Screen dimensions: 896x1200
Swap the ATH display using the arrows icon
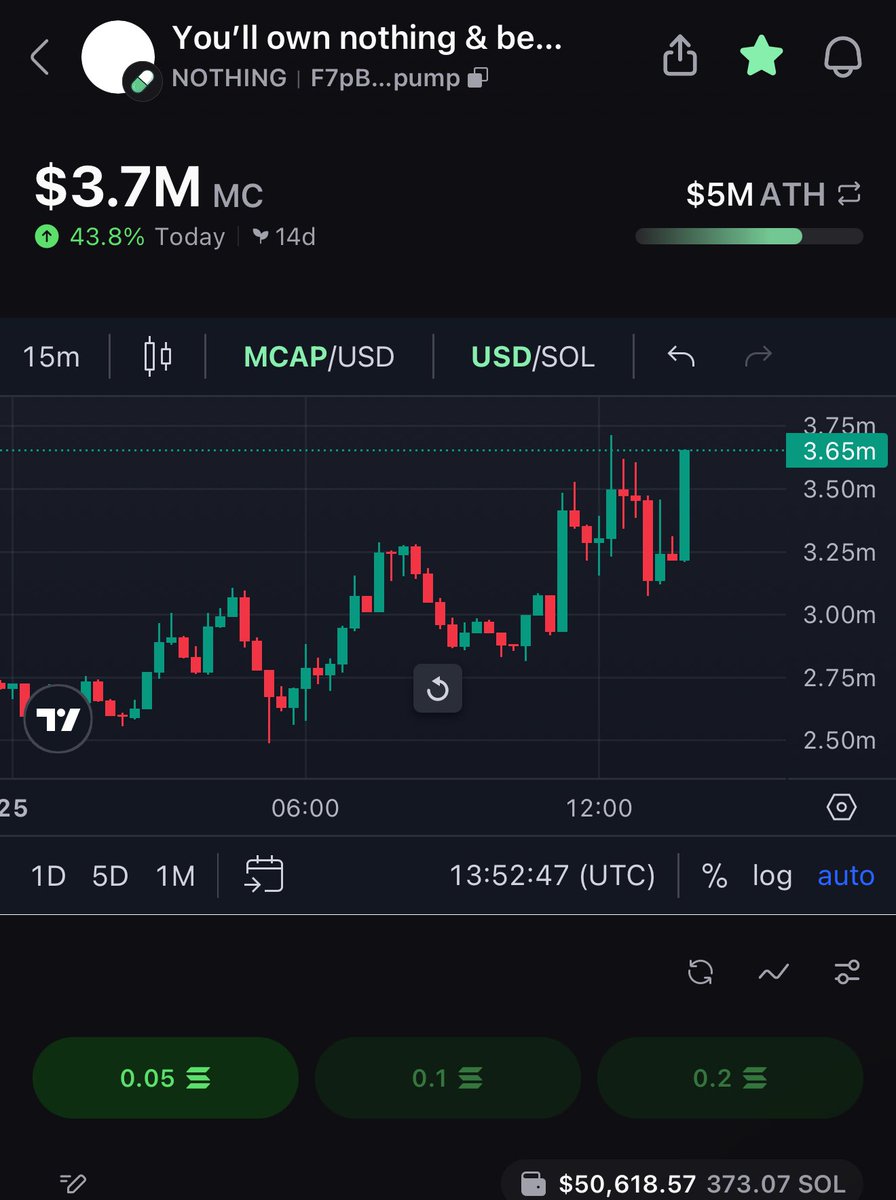tap(848, 194)
